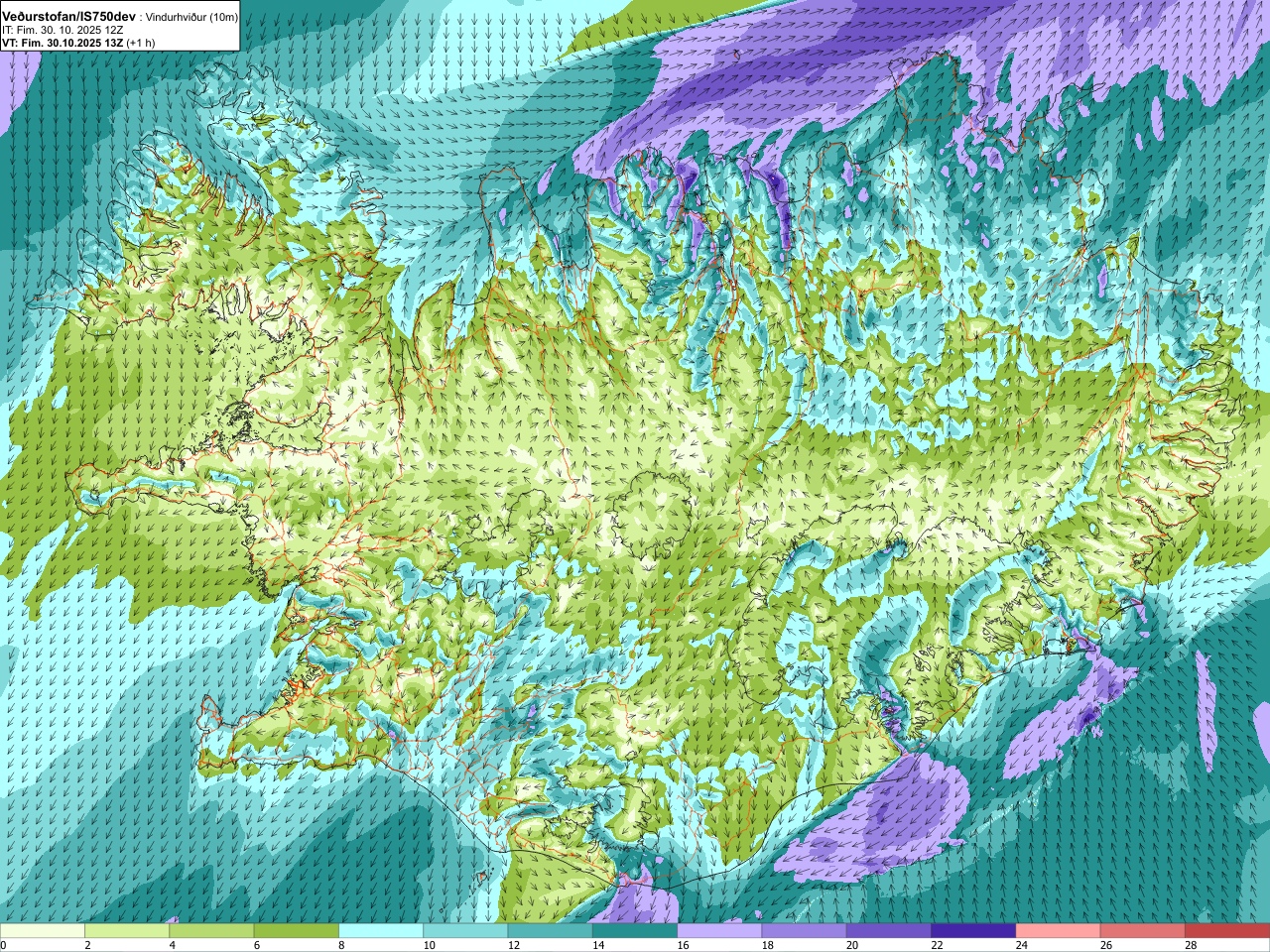Viewport: 1270px width, 952px height.
Task: Click the legend scale label "14"
Action: coord(598,945)
